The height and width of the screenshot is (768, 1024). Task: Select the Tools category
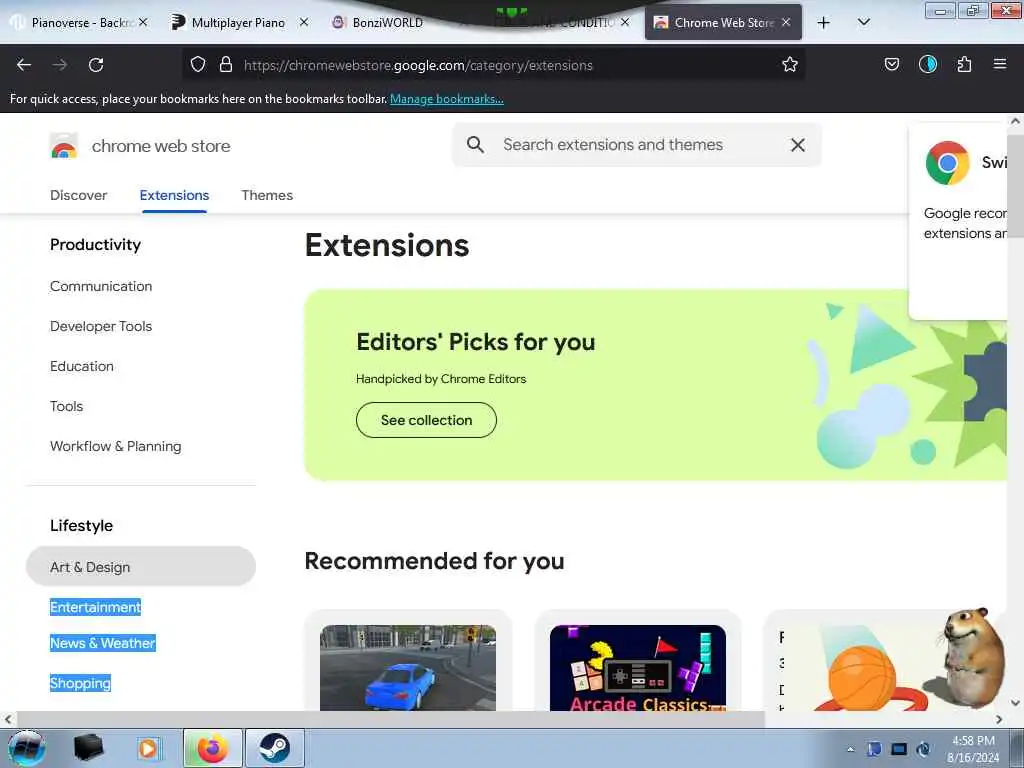tap(67, 406)
